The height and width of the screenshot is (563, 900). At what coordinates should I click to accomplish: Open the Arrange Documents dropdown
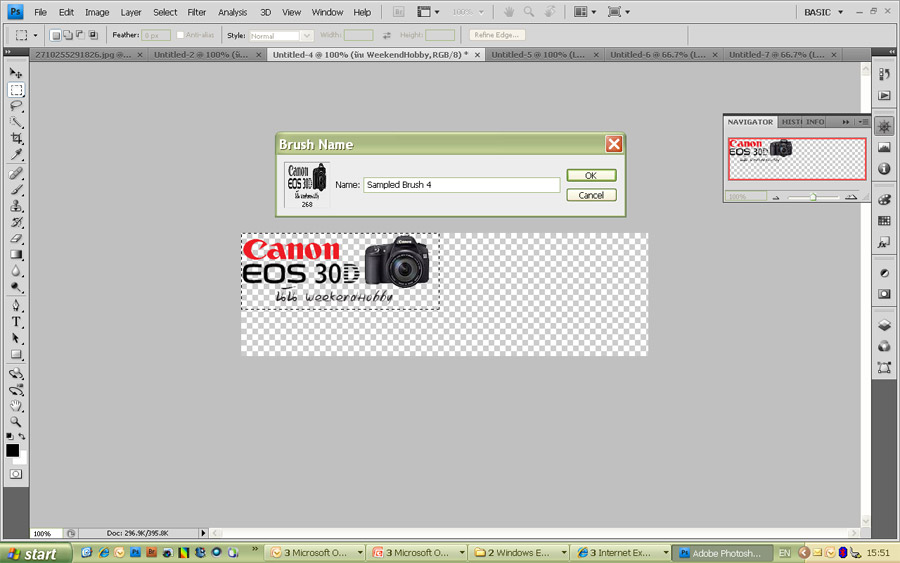click(586, 12)
